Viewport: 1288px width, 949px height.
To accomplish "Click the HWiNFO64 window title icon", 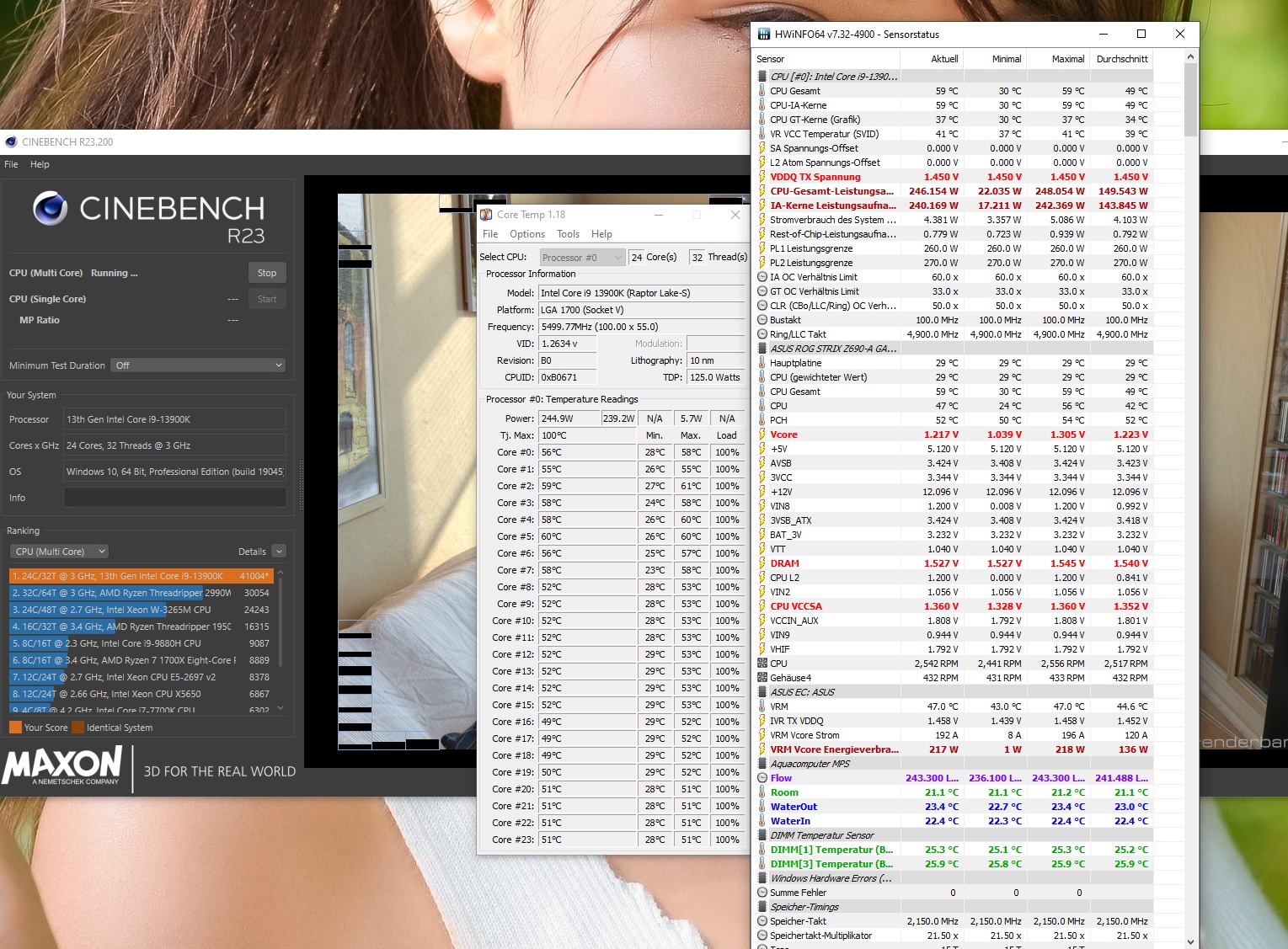I will (764, 35).
